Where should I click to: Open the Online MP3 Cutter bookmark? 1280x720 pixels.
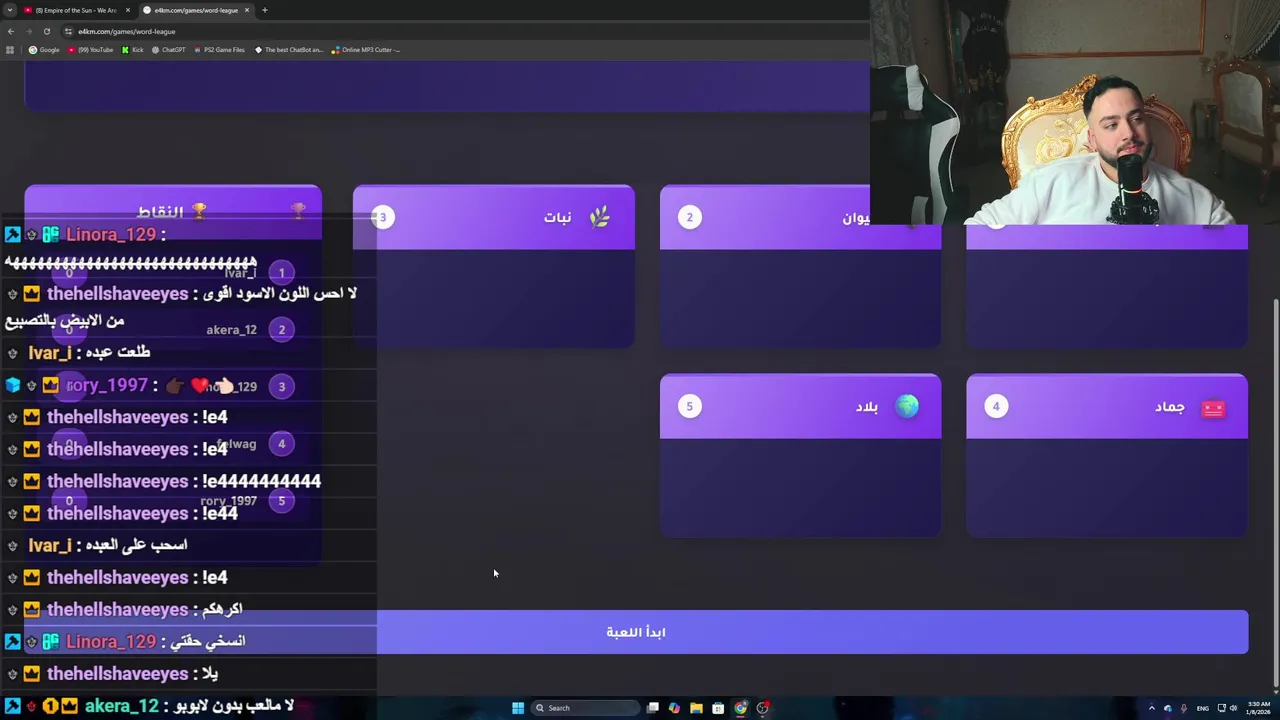click(366, 50)
